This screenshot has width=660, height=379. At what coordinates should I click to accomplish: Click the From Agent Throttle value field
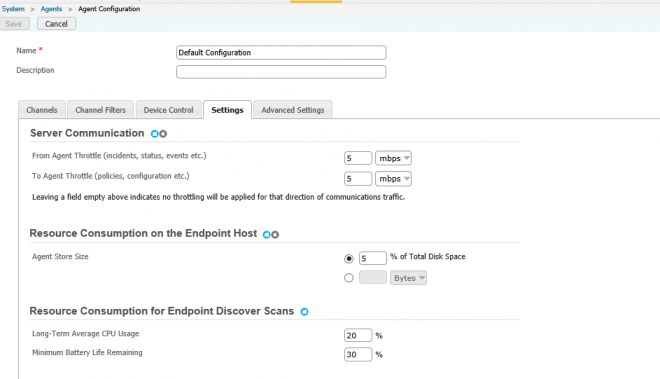(358, 158)
